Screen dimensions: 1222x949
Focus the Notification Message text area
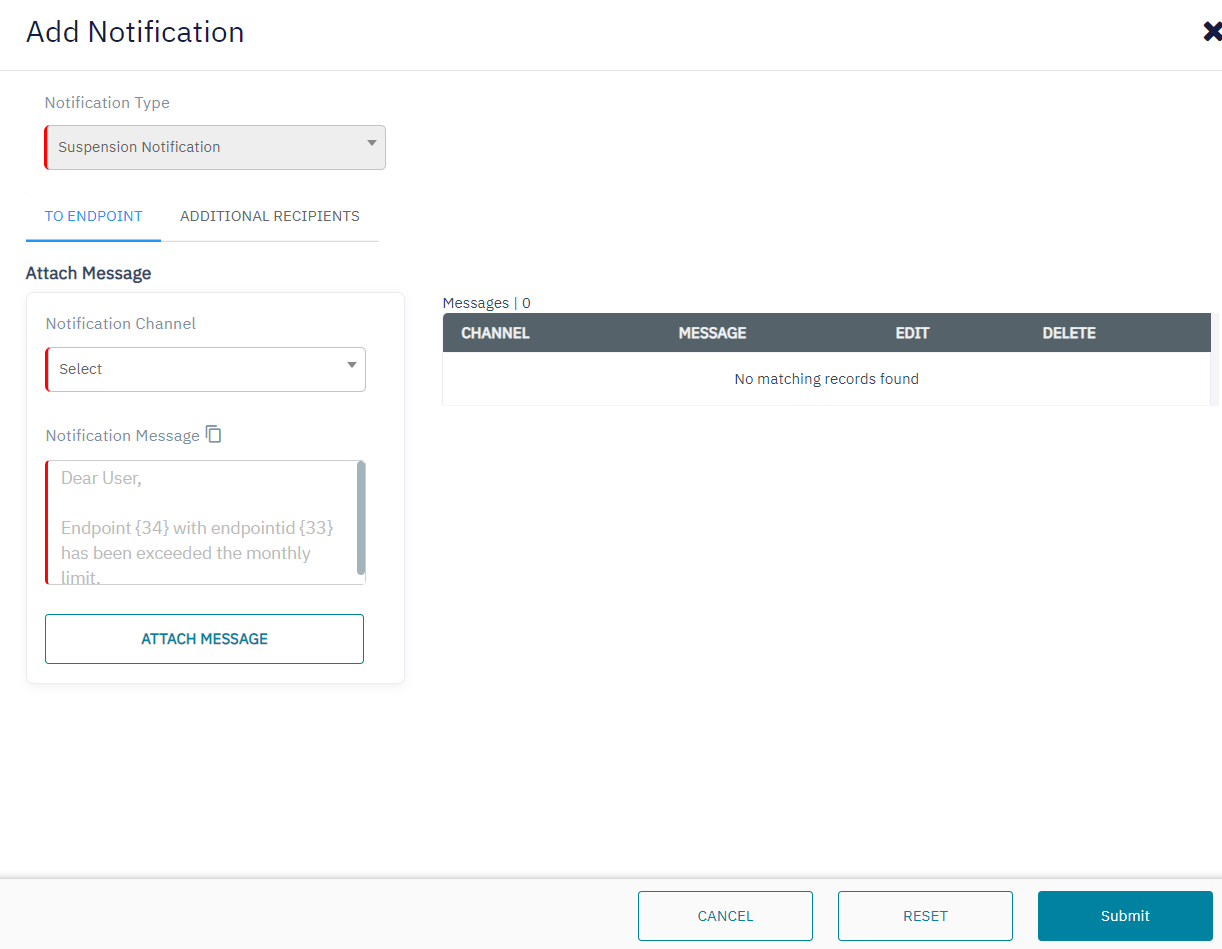coord(200,522)
